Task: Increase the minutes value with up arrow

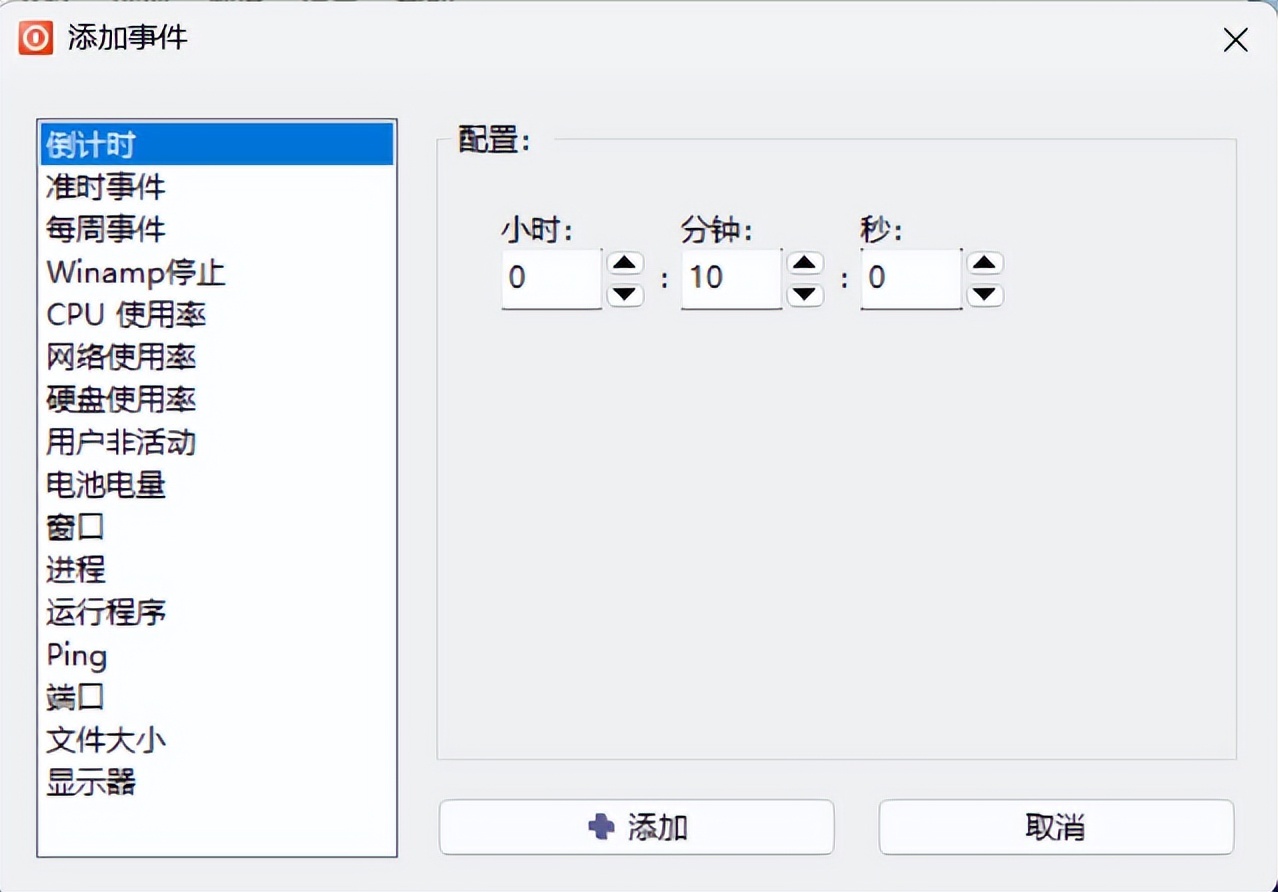Action: pos(805,263)
